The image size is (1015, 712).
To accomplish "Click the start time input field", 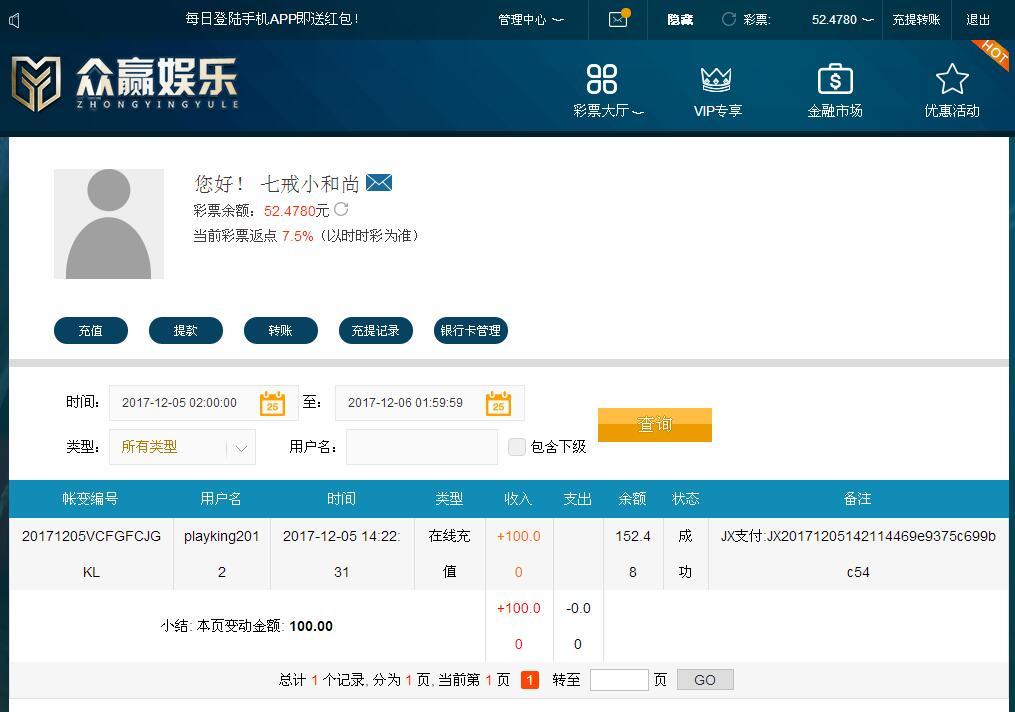I will 204,403.
